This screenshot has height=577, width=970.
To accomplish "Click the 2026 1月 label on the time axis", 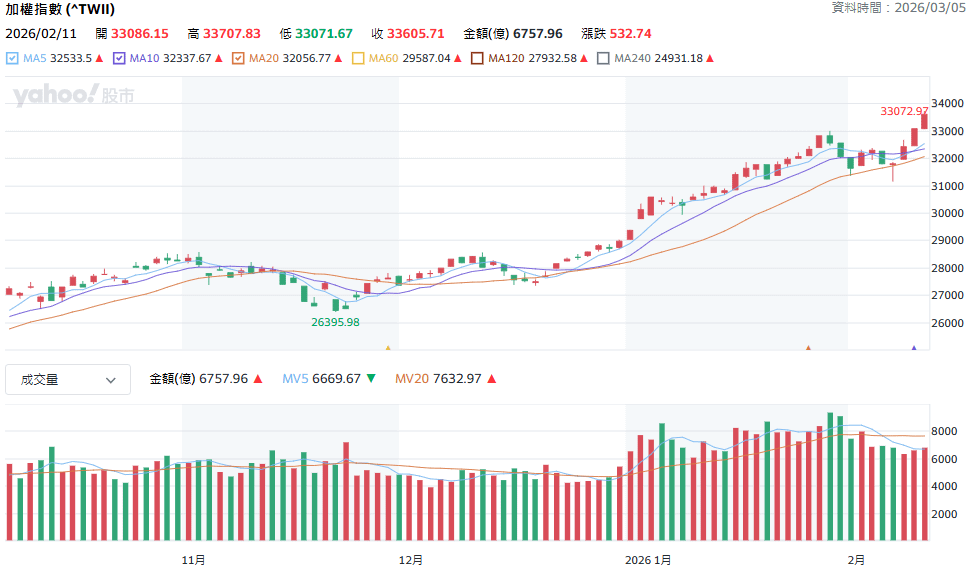I will coord(648,560).
